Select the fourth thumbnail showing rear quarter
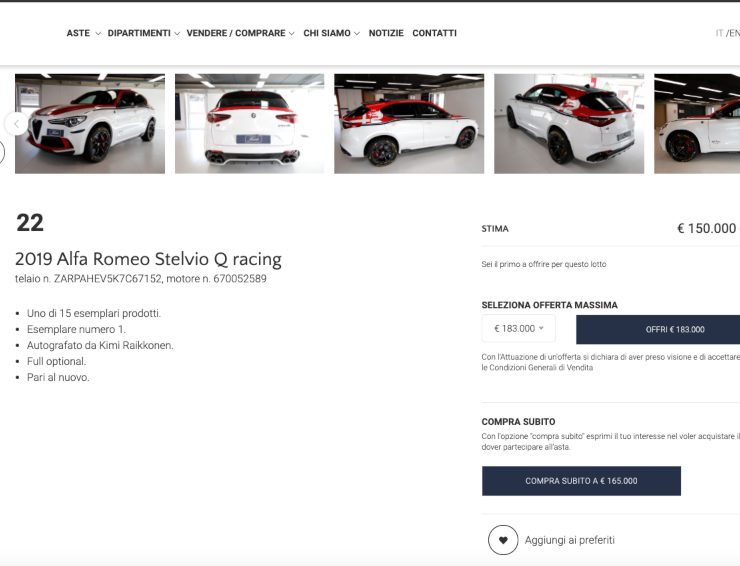Image resolution: width=740 pixels, height=566 pixels. click(x=569, y=124)
